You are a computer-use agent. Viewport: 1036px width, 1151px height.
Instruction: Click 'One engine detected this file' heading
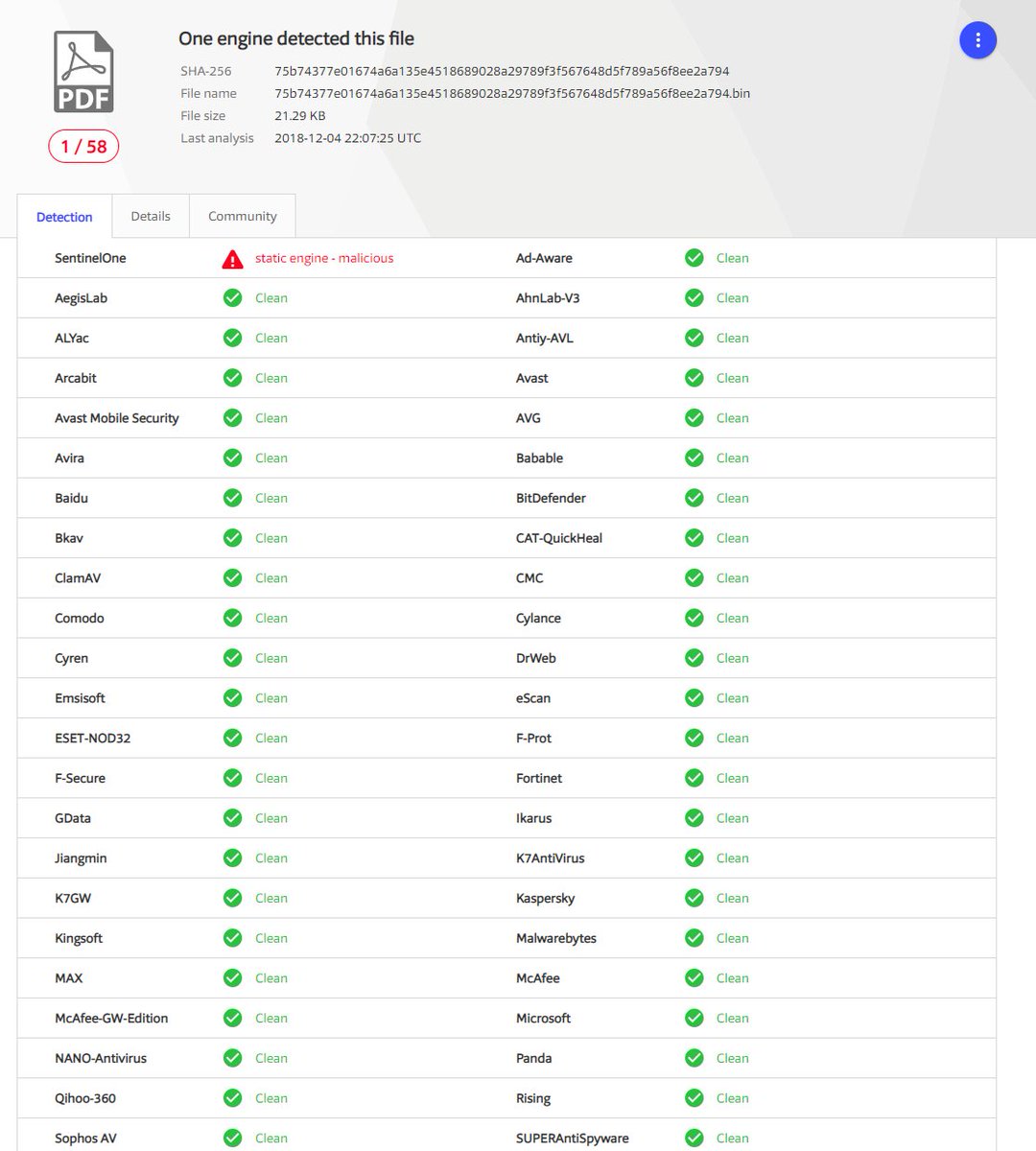[296, 39]
